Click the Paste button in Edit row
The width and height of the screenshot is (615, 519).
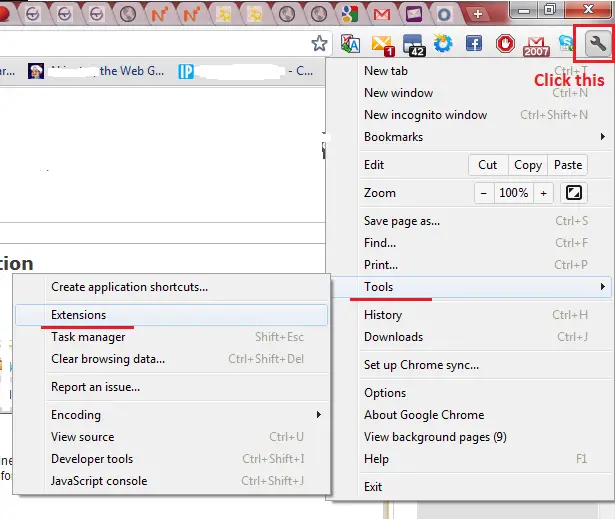coord(568,165)
